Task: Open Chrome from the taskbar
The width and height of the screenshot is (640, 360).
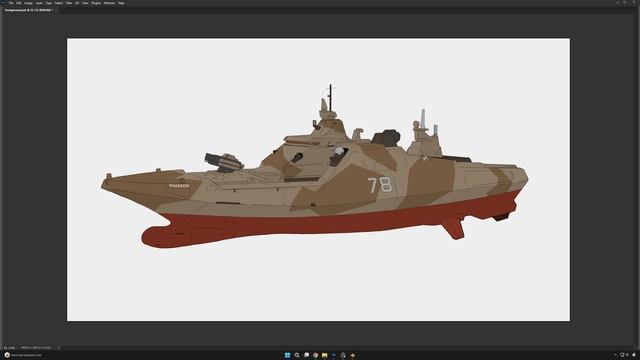Action: click(316, 355)
